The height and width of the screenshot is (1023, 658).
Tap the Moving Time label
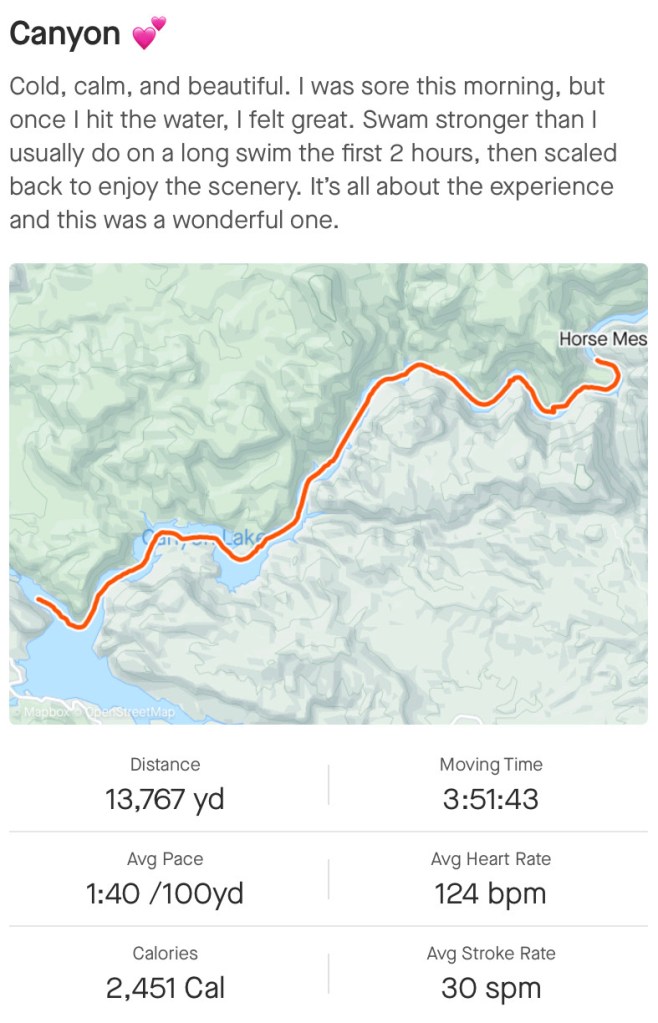coord(490,765)
